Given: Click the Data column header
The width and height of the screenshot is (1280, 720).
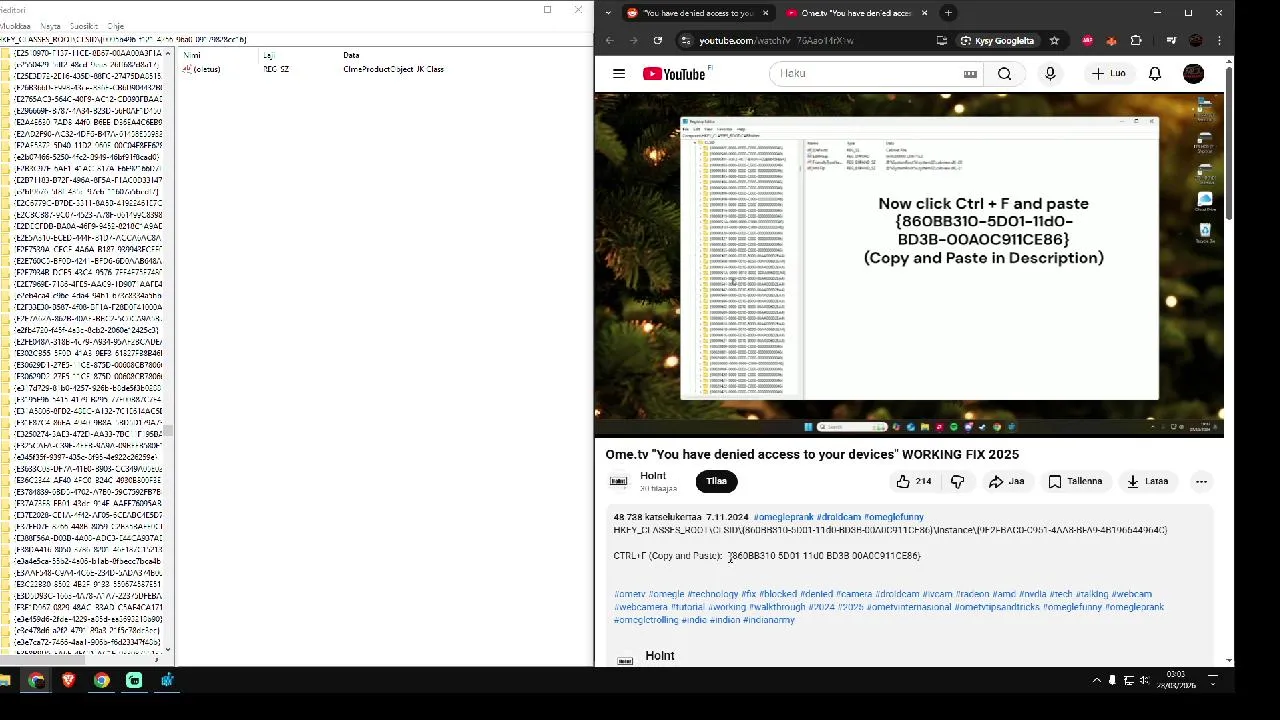Looking at the screenshot, I should click(351, 55).
